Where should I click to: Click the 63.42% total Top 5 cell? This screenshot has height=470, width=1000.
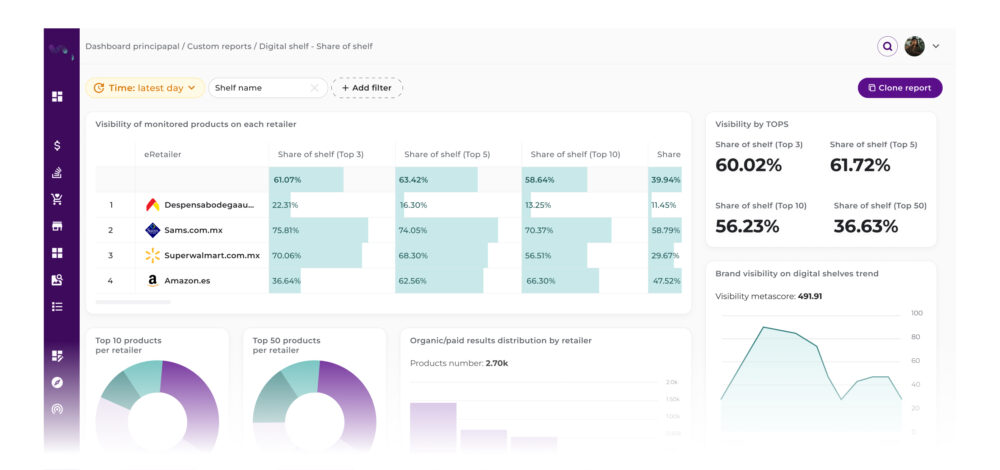click(458, 180)
